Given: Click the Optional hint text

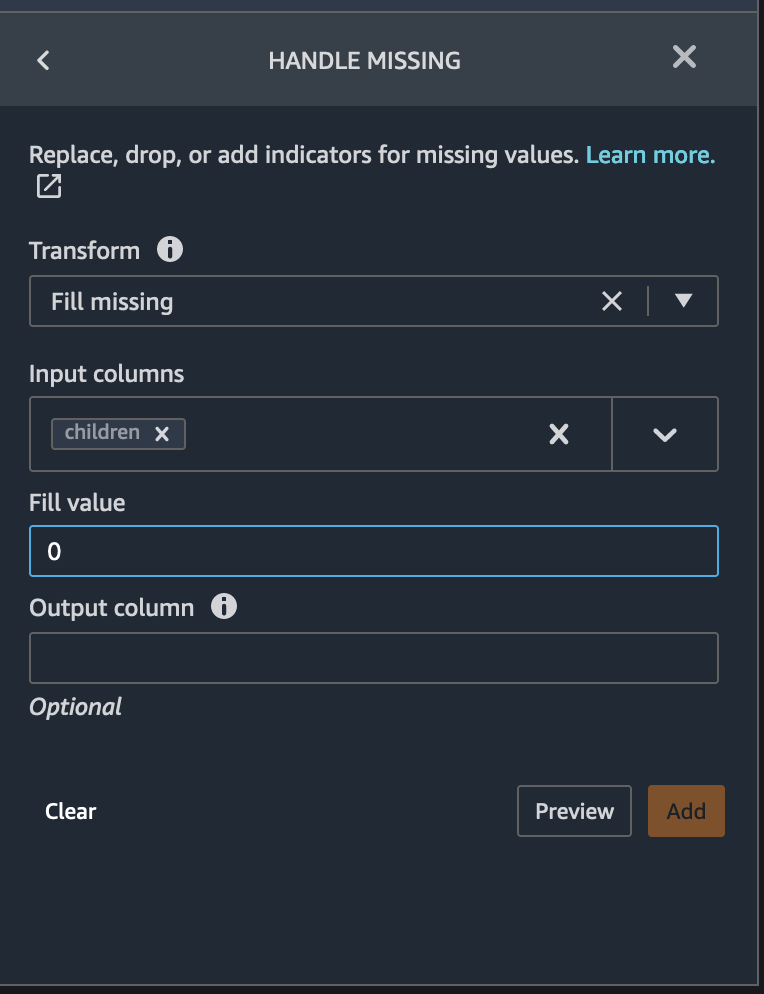Looking at the screenshot, I should pyautogui.click(x=75, y=707).
